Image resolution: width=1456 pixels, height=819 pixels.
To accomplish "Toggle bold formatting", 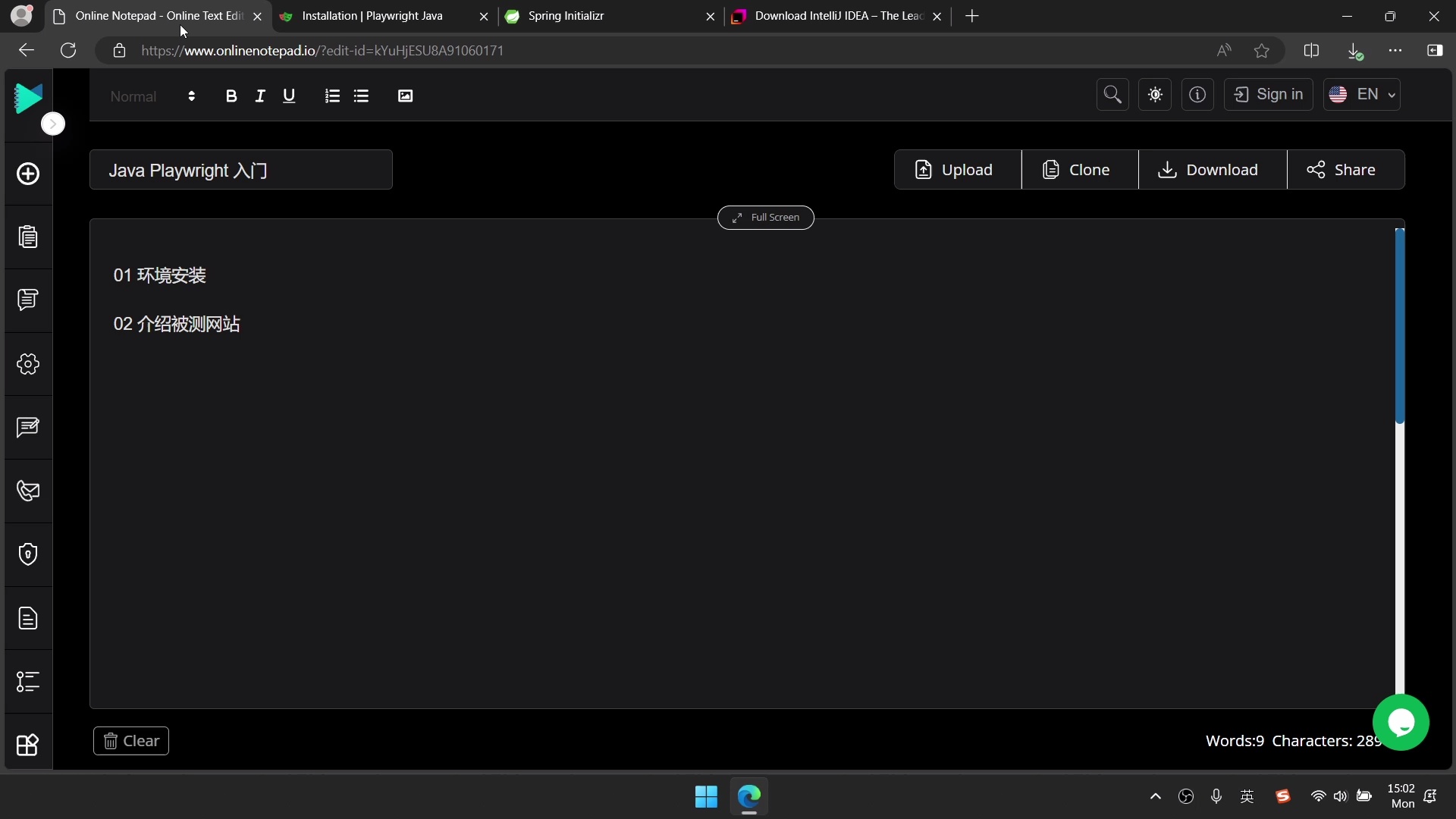I will pyautogui.click(x=231, y=96).
